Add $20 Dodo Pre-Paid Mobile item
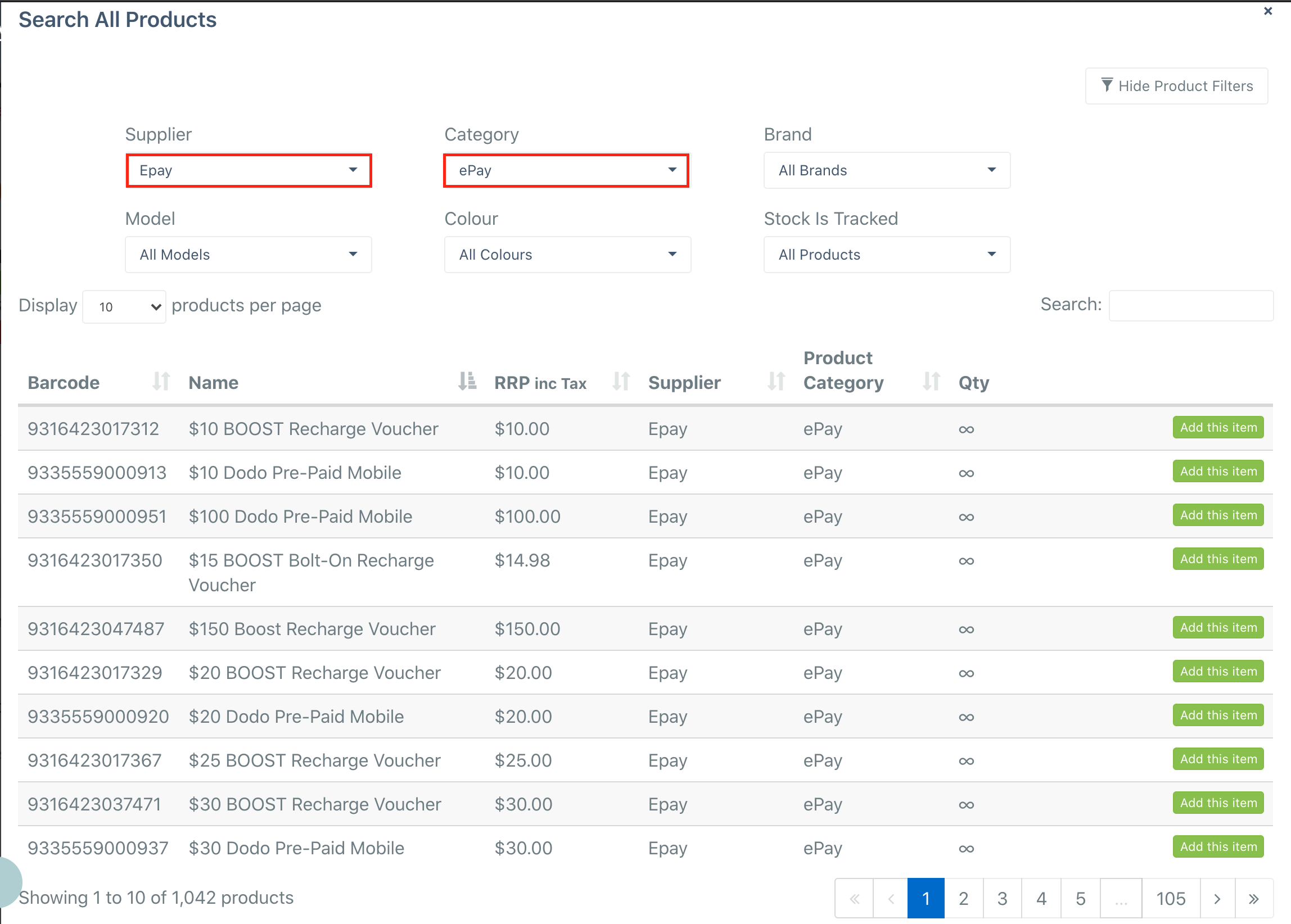 [x=1217, y=715]
